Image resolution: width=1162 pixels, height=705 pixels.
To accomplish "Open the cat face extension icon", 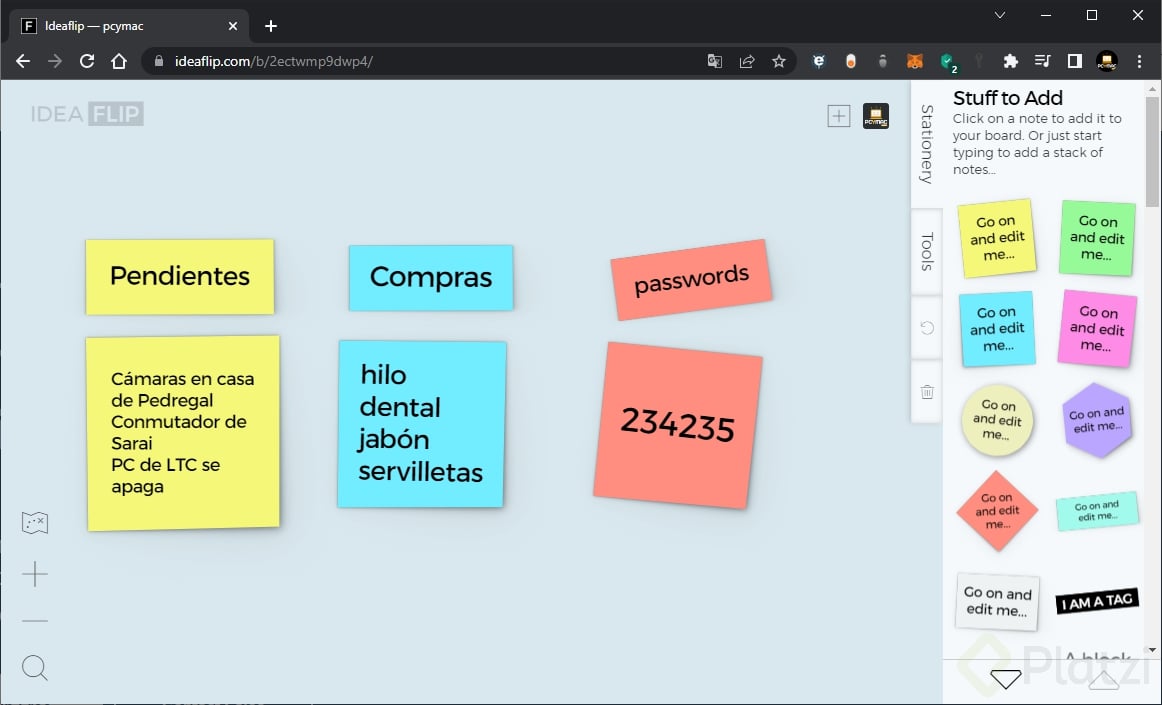I will coord(819,62).
